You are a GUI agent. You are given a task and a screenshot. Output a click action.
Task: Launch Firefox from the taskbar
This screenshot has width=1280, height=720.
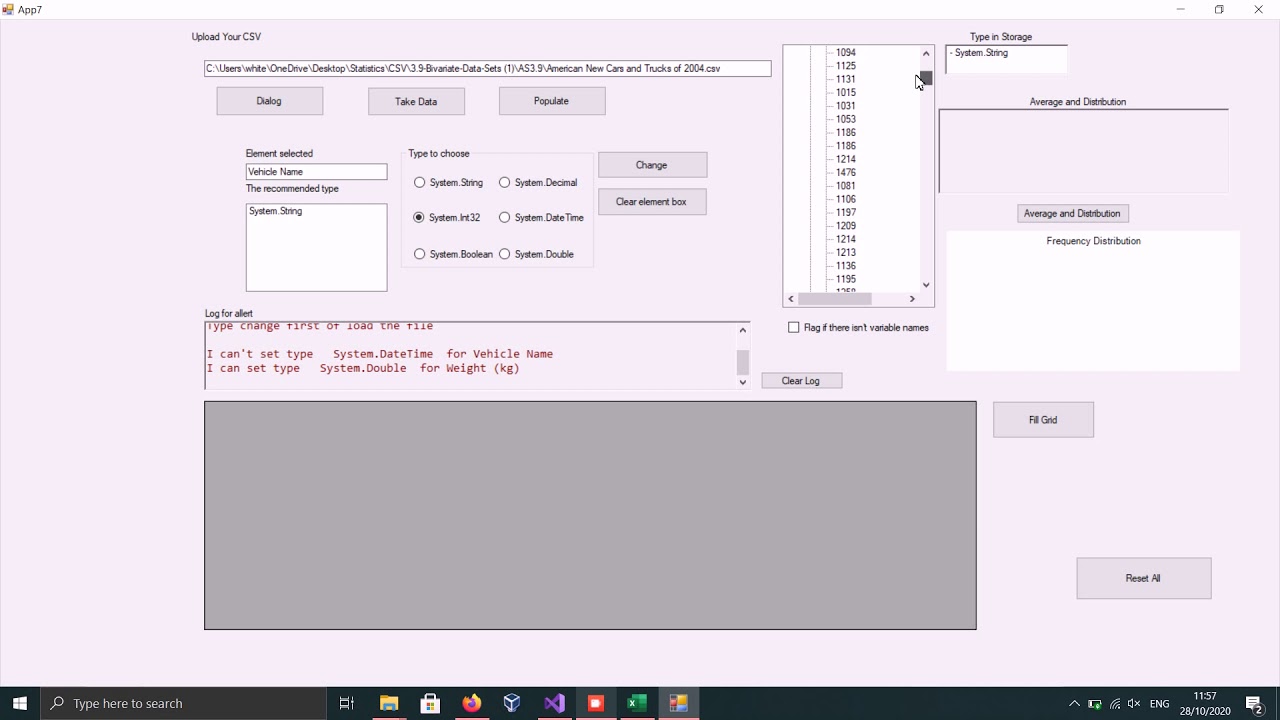click(x=471, y=703)
